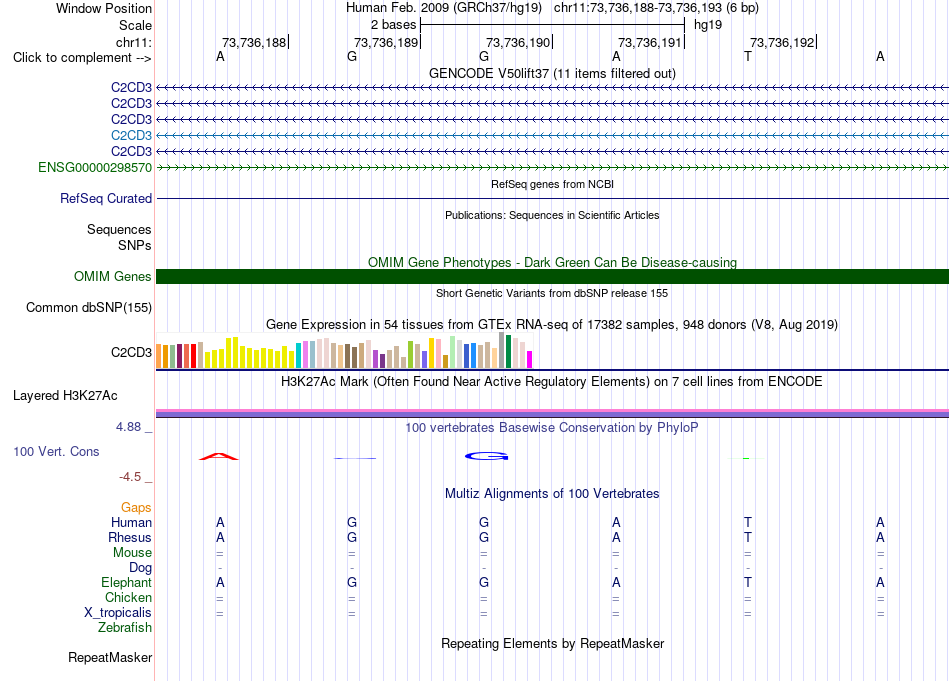Screen dimensions: 950x681
Task: Click the orange Gaps label
Action: [136, 507]
